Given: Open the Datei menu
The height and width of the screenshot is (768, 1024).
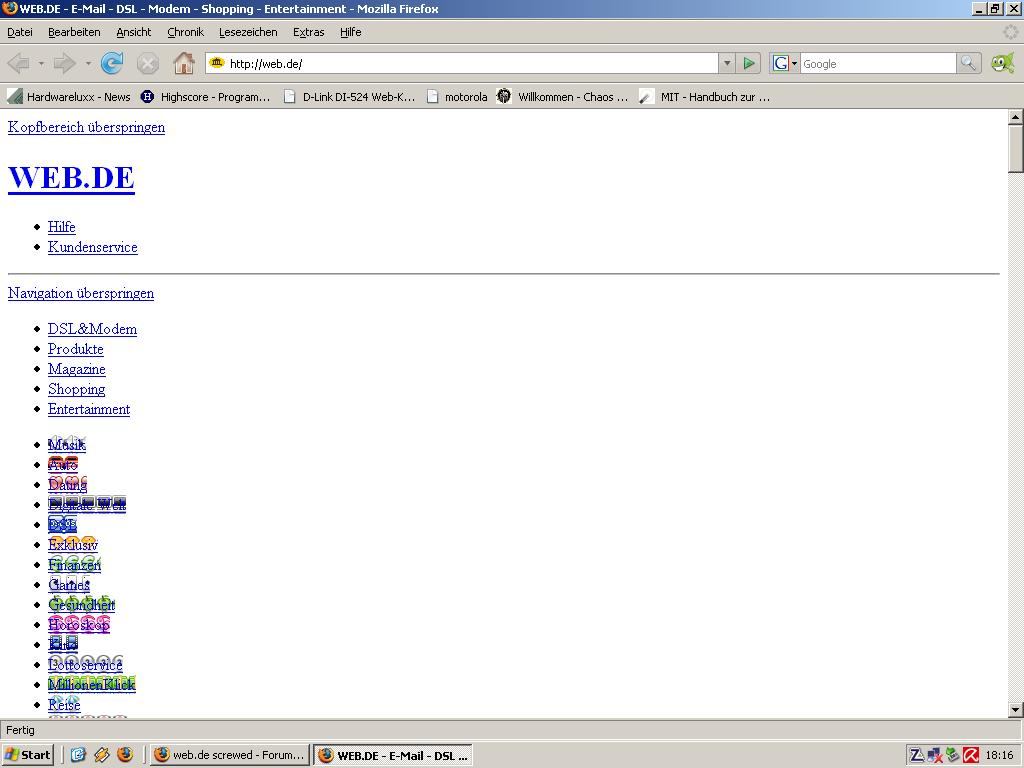Looking at the screenshot, I should [20, 32].
